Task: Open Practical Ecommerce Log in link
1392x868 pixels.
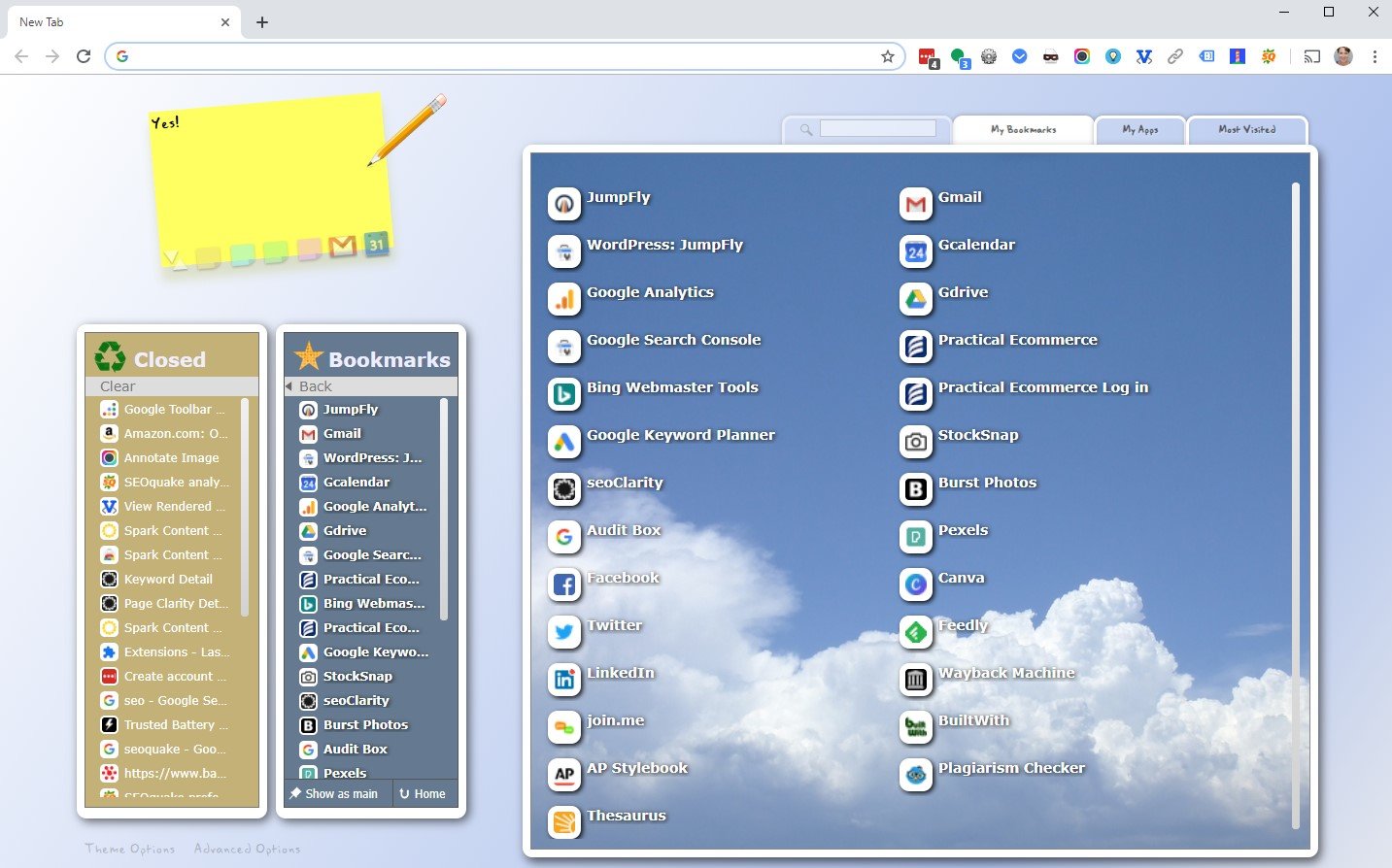Action: [1042, 387]
